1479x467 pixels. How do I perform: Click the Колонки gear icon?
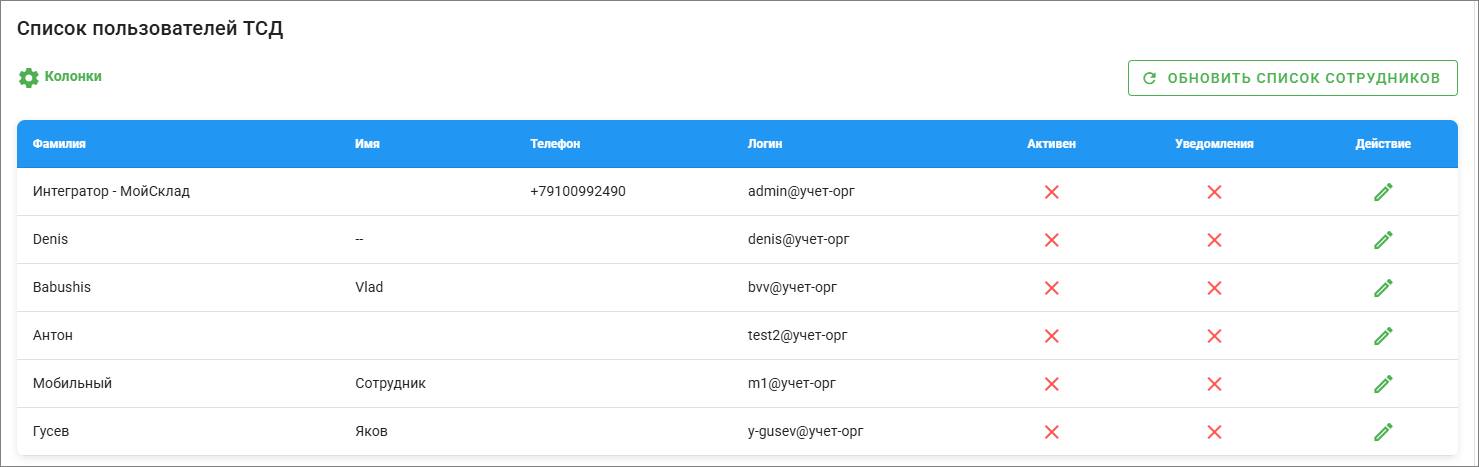28,77
